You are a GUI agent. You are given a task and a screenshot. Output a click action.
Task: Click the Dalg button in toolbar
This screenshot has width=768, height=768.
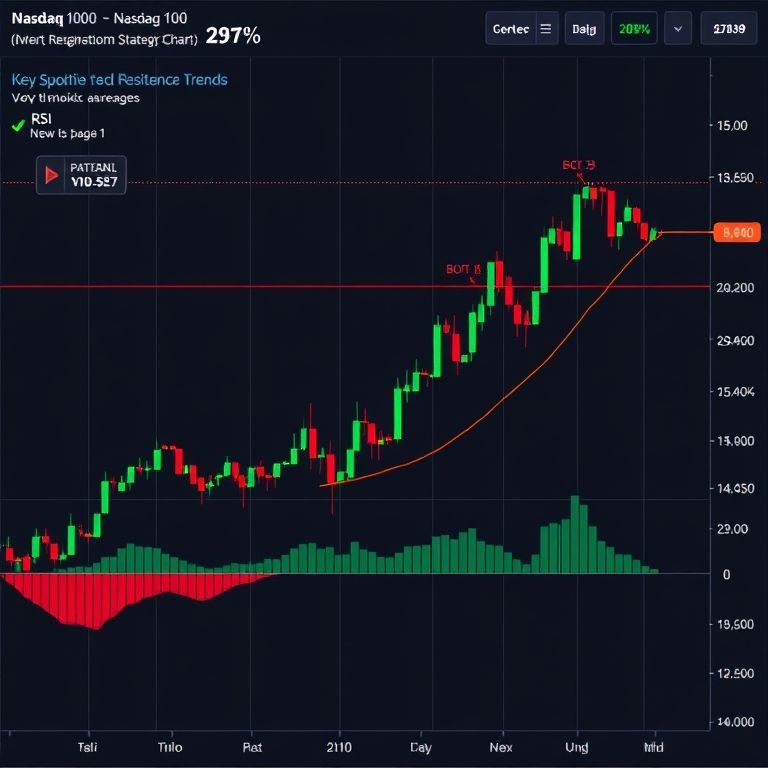583,30
